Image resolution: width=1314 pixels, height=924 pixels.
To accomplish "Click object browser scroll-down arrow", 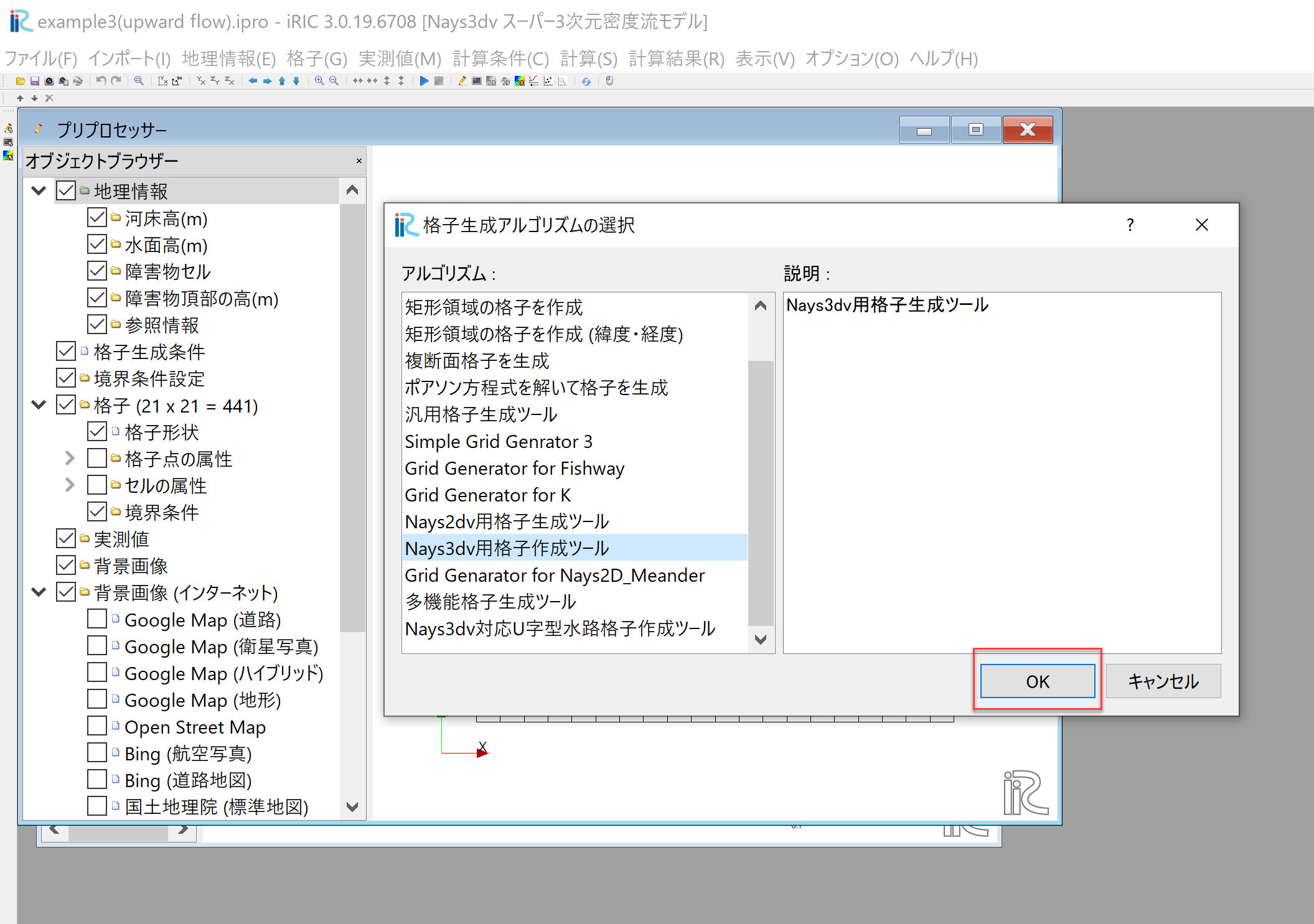I will pyautogui.click(x=352, y=807).
